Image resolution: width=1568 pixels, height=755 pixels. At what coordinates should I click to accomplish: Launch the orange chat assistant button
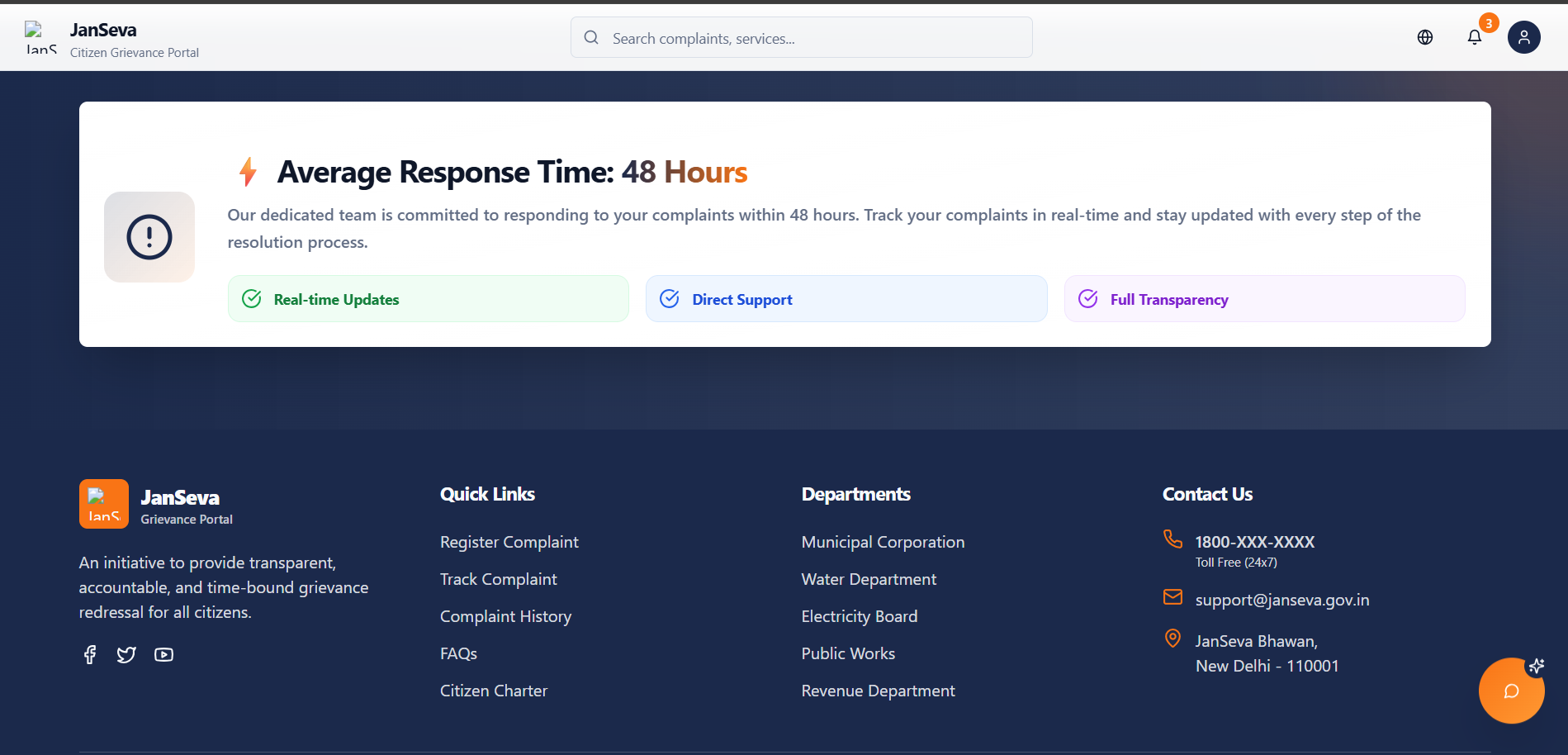[x=1511, y=691]
